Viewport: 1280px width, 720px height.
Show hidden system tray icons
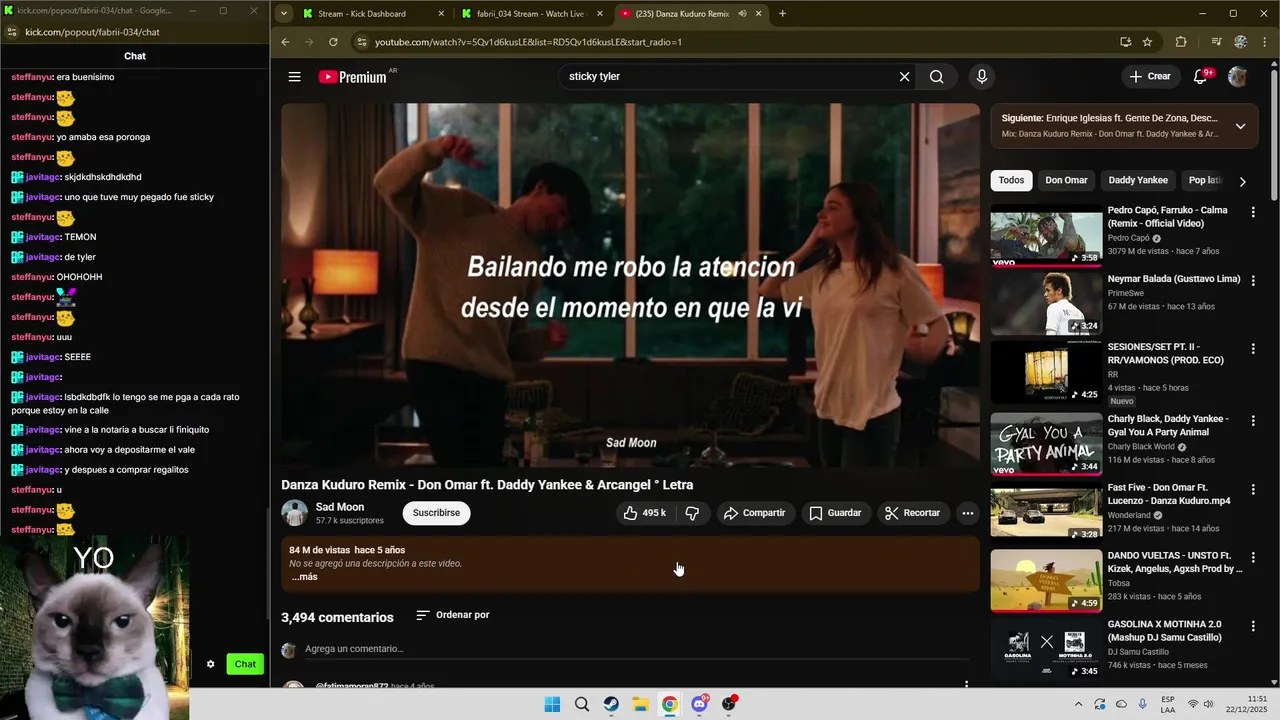click(1078, 704)
